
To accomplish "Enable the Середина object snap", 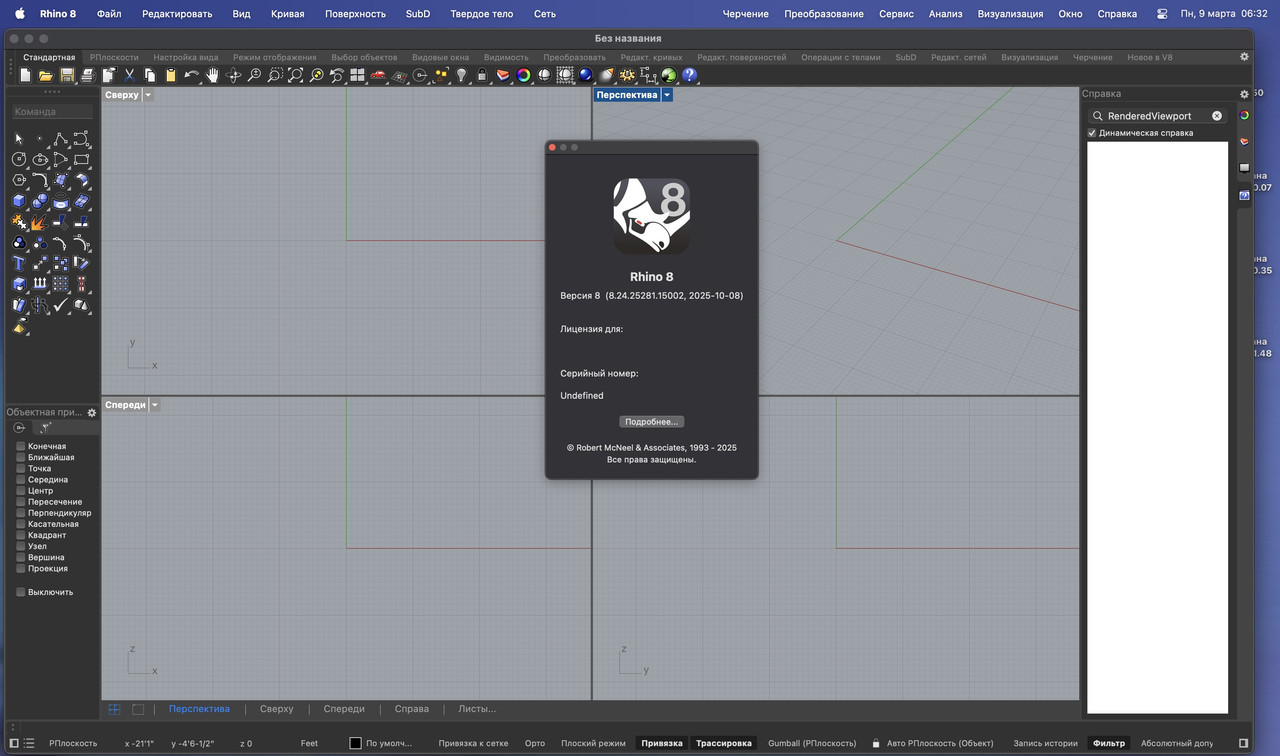I will (x=20, y=479).
